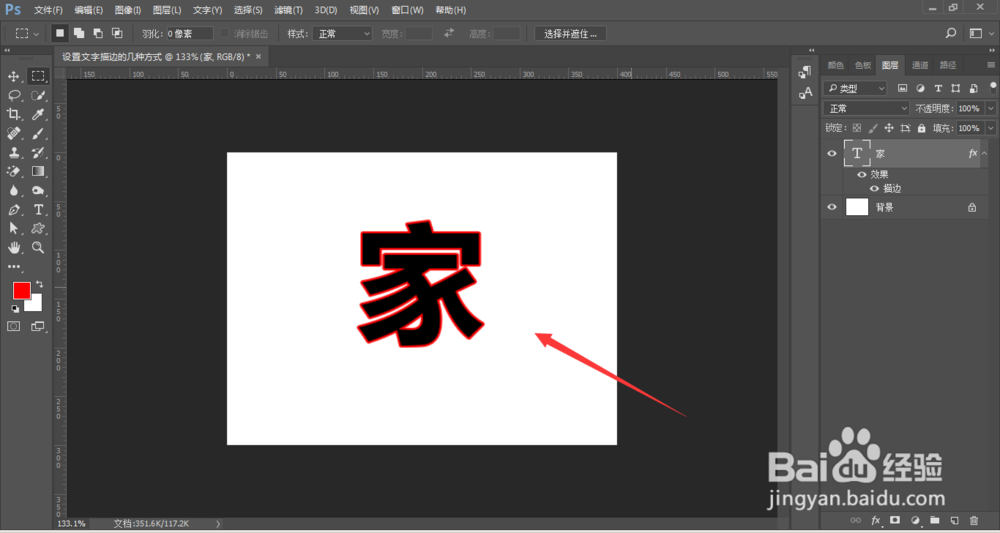The image size is (1000, 533).
Task: Click the Create new layer icon
Action: 955,520
